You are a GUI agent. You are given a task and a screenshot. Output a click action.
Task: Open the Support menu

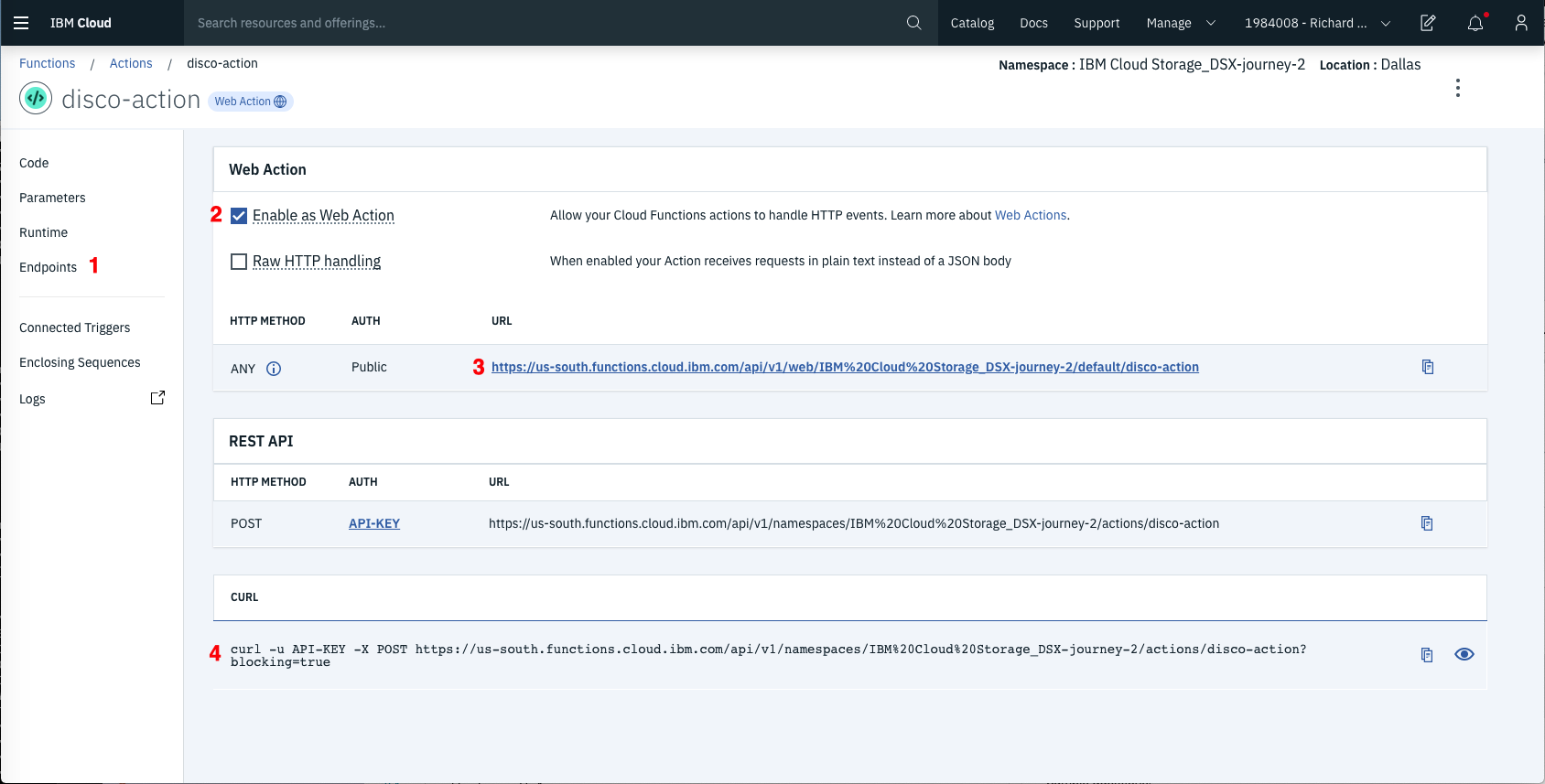(x=1097, y=23)
